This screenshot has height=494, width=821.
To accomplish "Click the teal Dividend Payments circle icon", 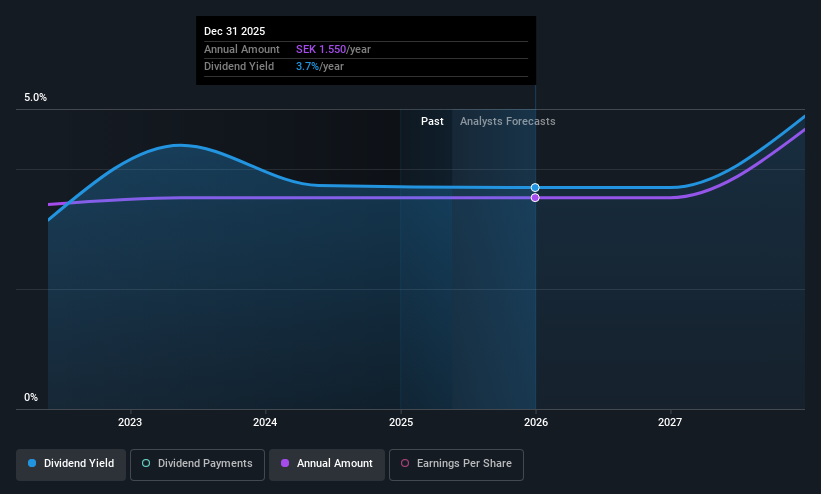I will click(146, 463).
